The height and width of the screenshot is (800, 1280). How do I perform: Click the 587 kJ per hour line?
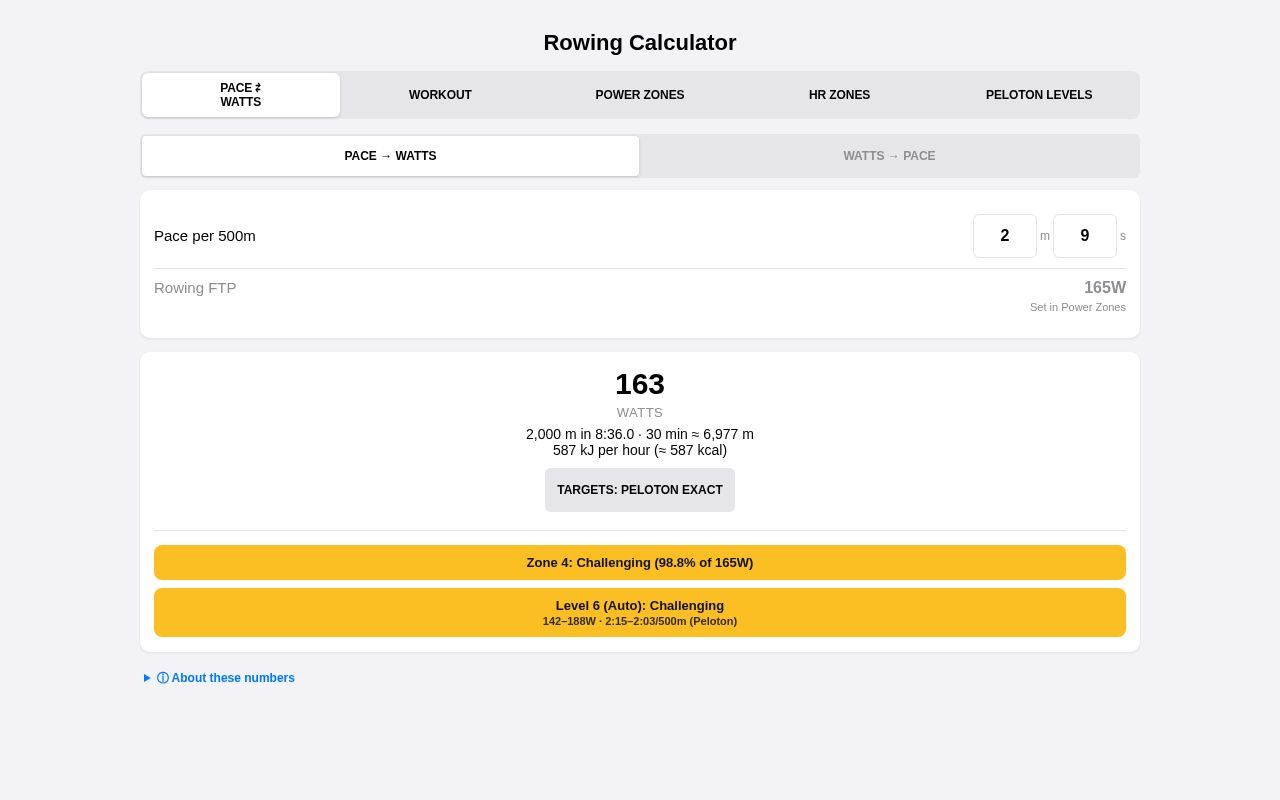click(640, 450)
